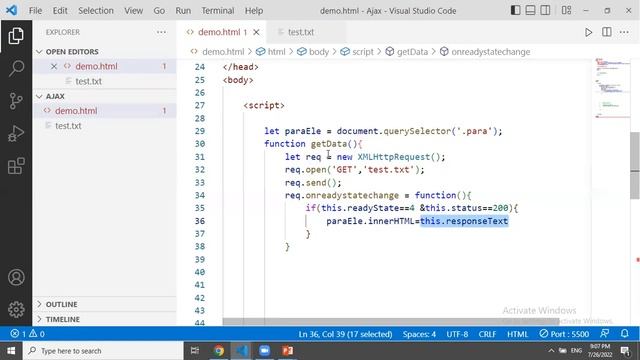Open the Help menu
The height and width of the screenshot is (360, 640).
(x=253, y=11)
